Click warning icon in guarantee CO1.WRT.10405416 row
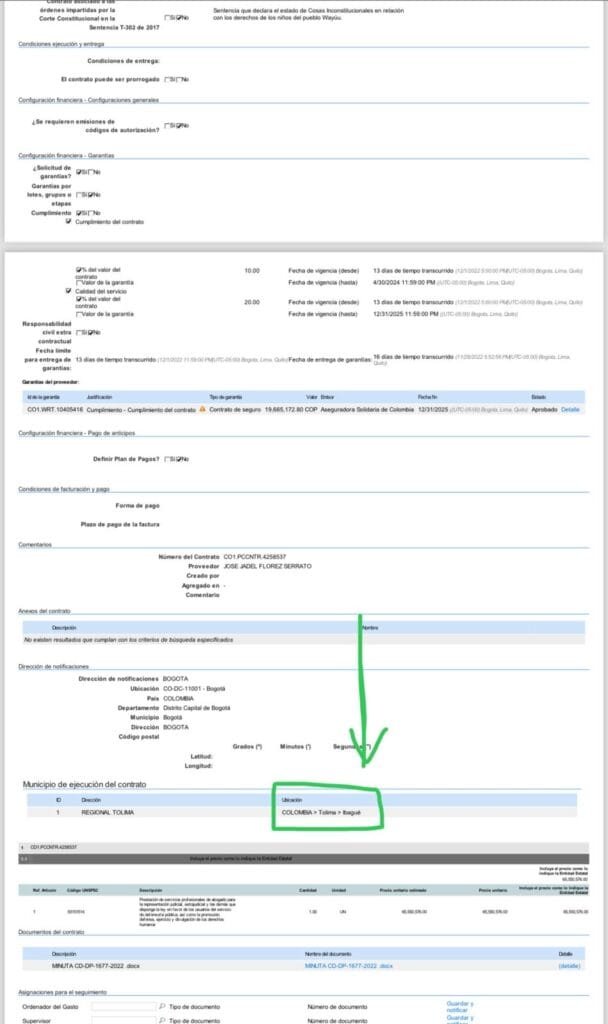 (202, 409)
